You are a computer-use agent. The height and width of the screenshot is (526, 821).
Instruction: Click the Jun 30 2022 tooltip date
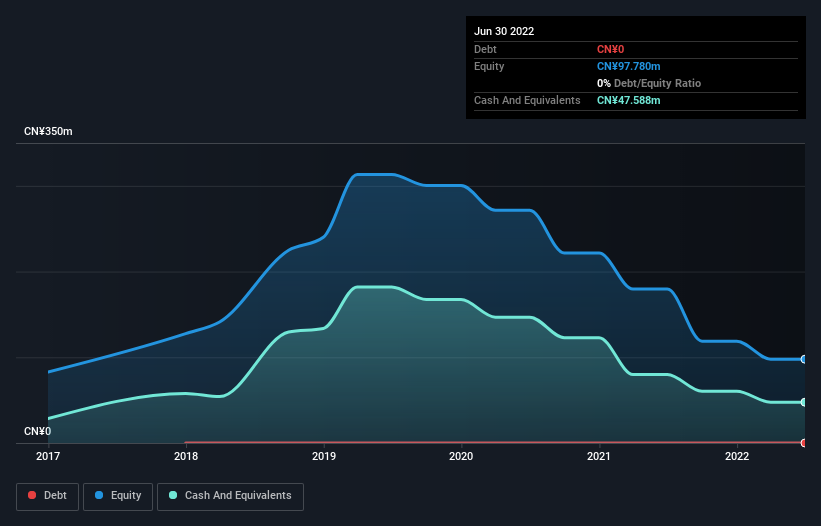pos(504,31)
